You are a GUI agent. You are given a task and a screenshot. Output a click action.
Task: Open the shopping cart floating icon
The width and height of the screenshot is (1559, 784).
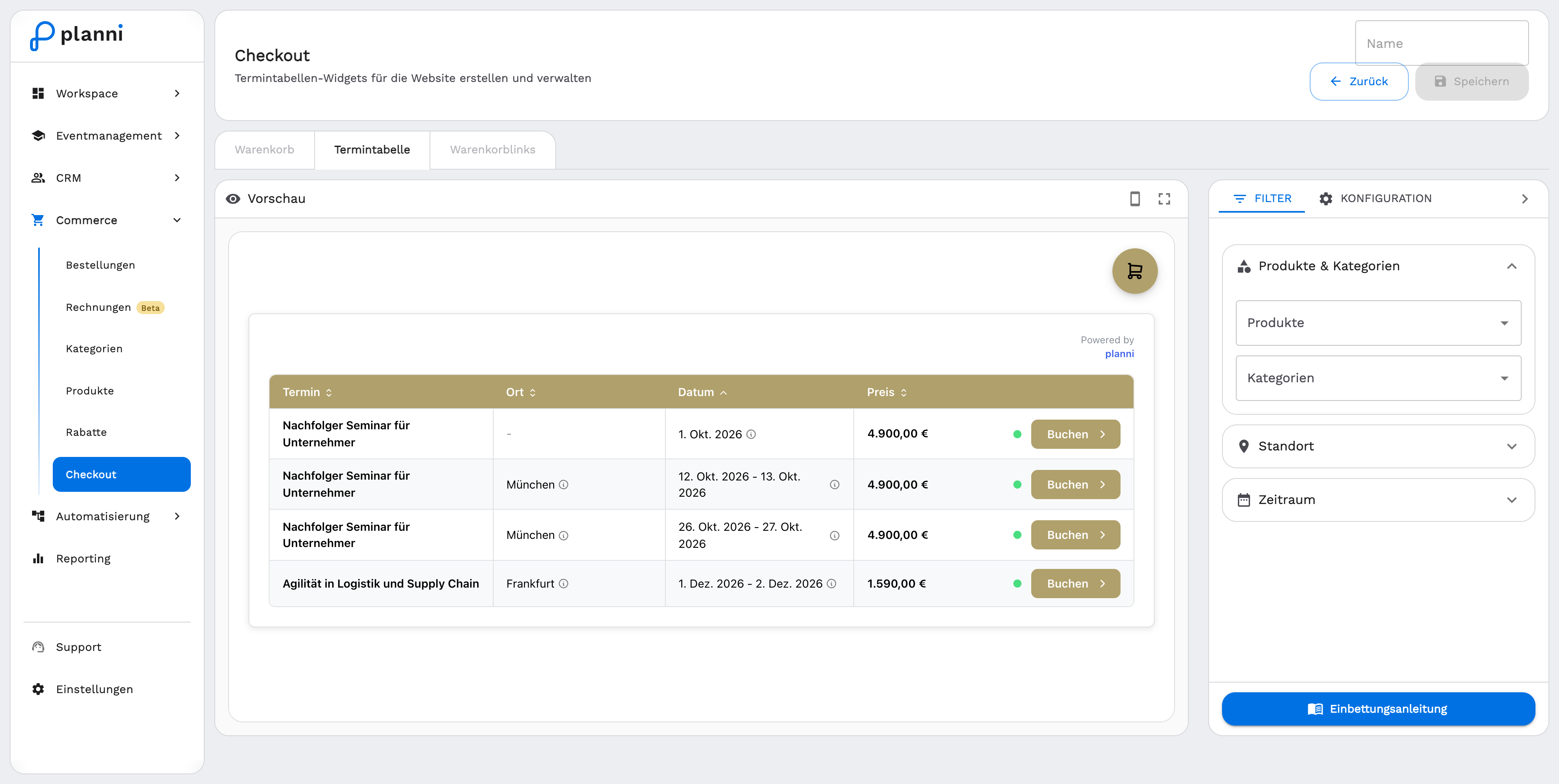click(x=1134, y=271)
